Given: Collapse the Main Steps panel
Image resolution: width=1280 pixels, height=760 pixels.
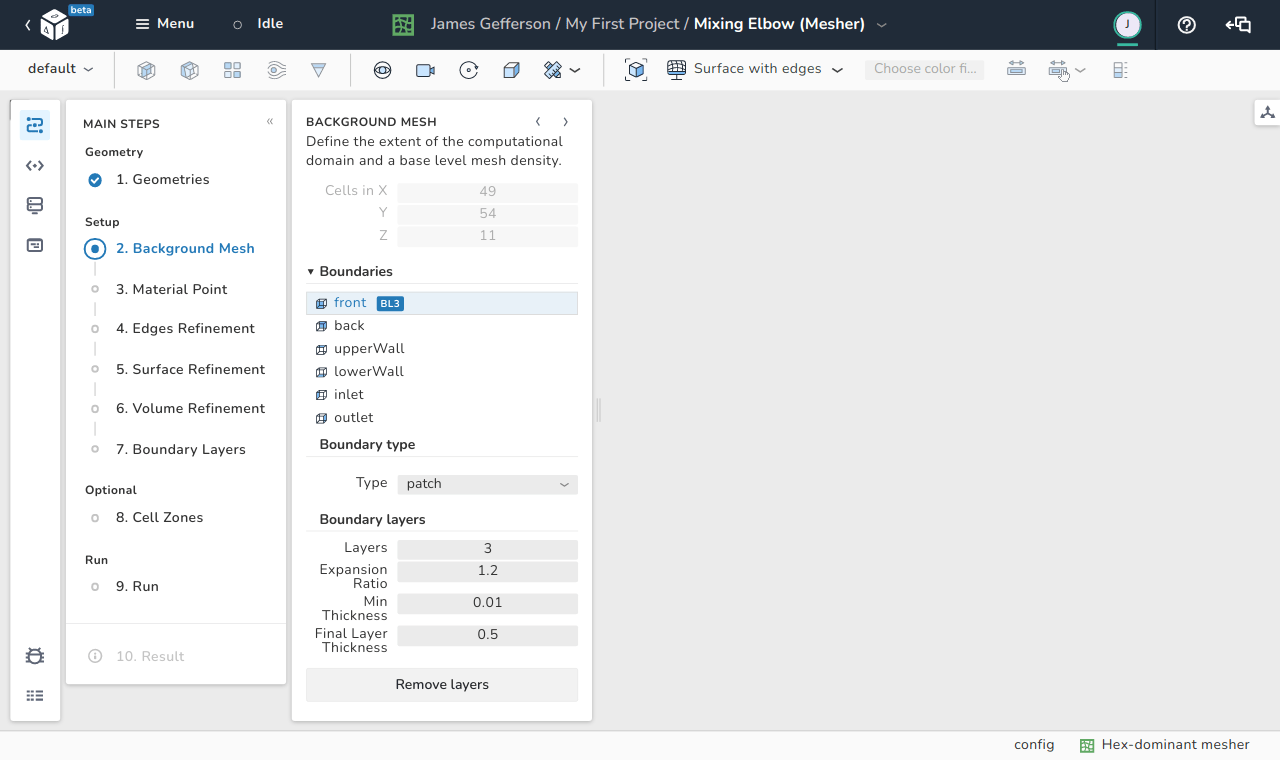Looking at the screenshot, I should [x=270, y=122].
